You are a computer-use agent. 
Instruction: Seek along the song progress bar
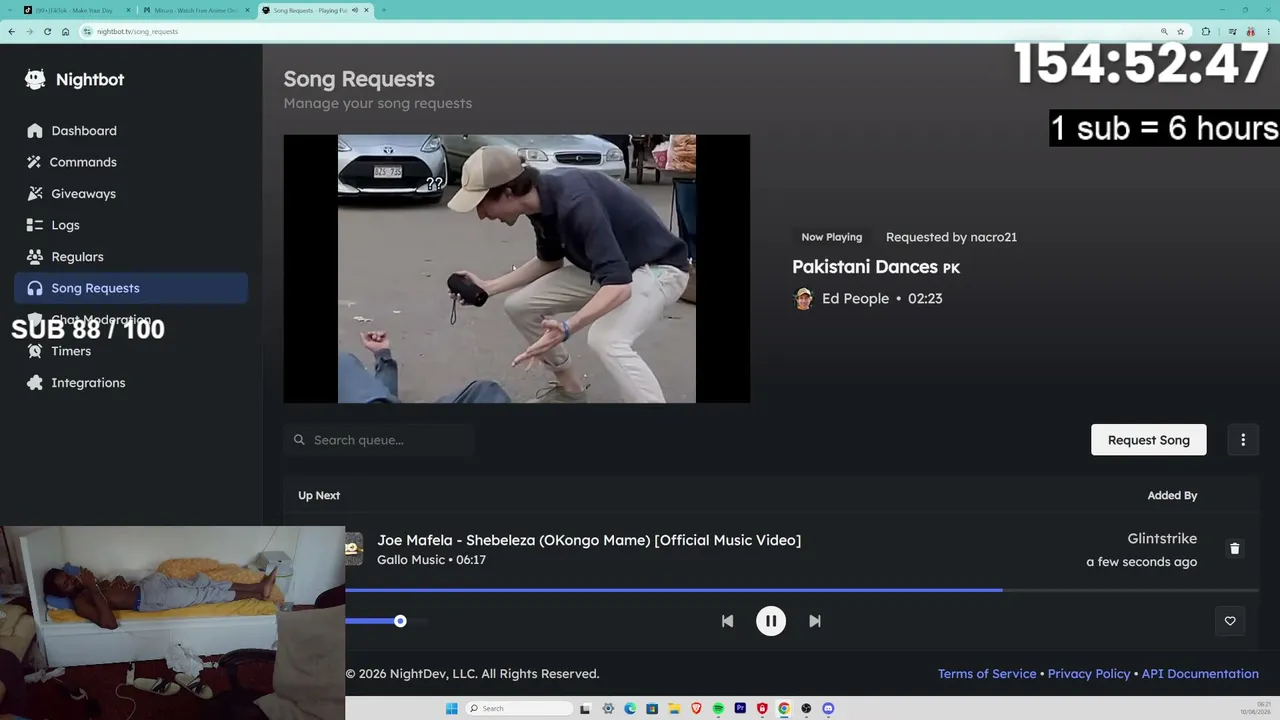(x=802, y=590)
